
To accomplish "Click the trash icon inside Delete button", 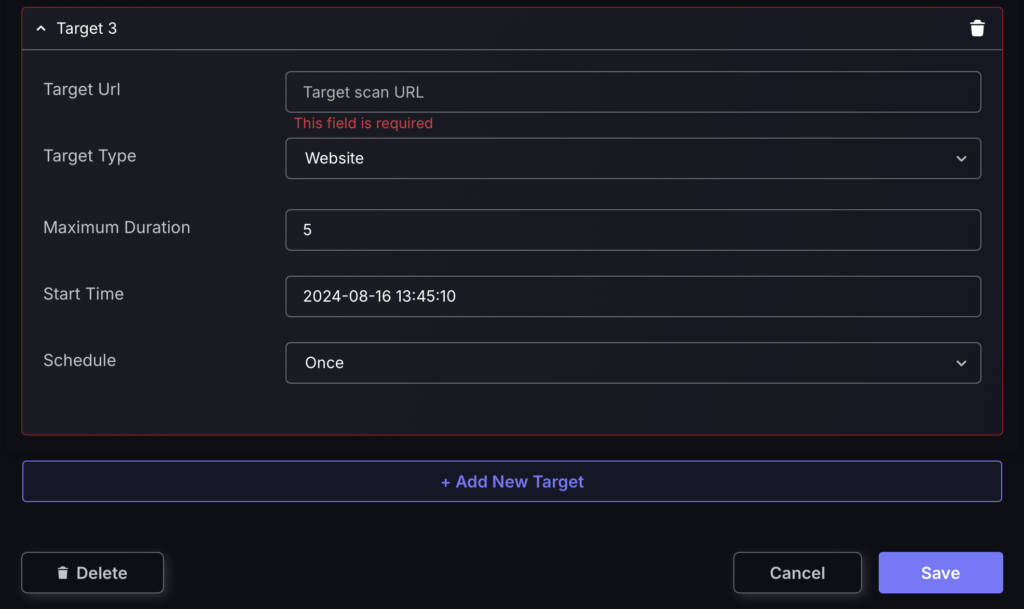I will (63, 572).
